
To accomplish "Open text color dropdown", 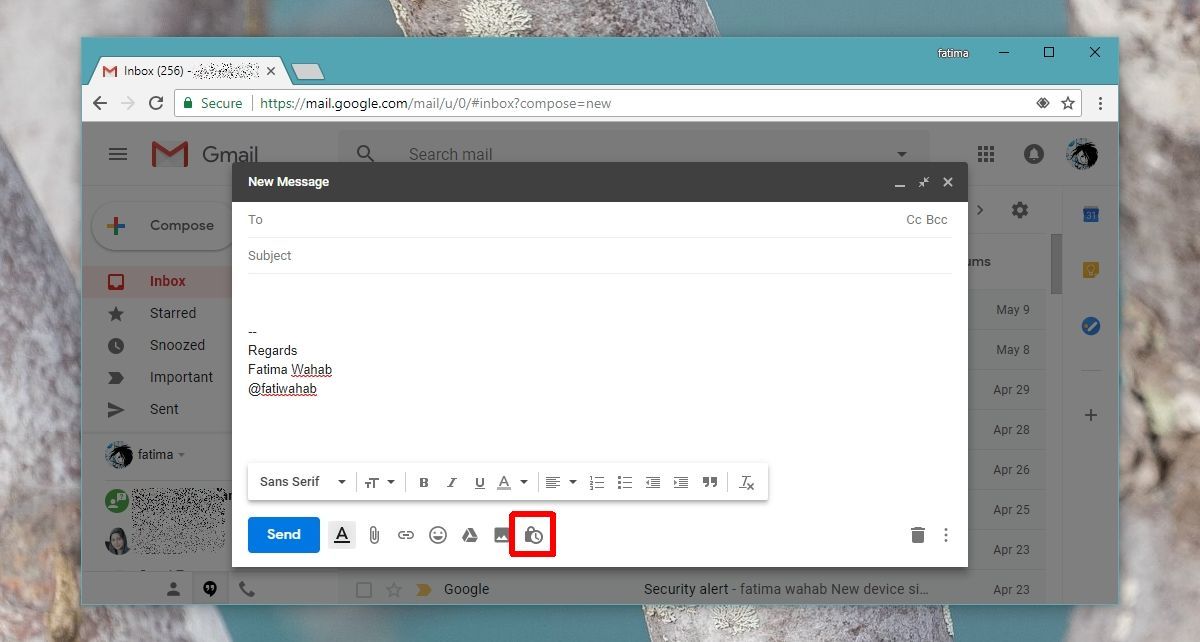I will coord(512,482).
